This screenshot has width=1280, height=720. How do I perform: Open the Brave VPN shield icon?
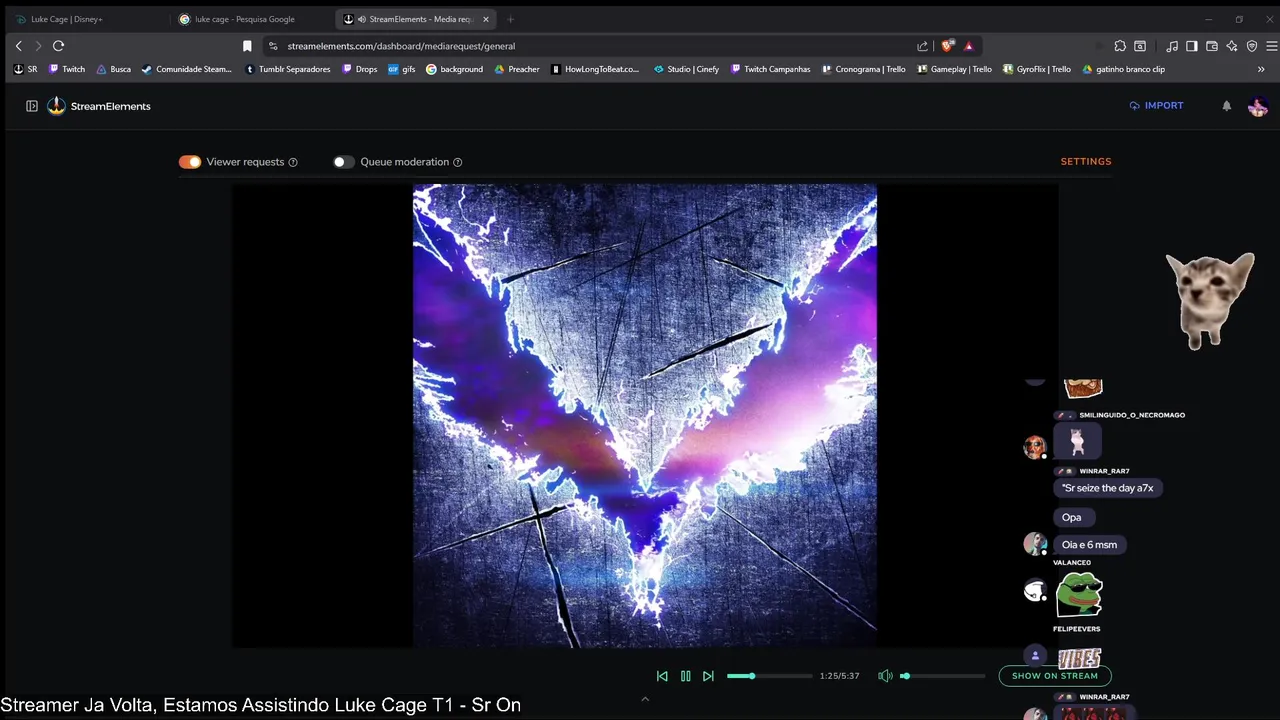click(1251, 46)
